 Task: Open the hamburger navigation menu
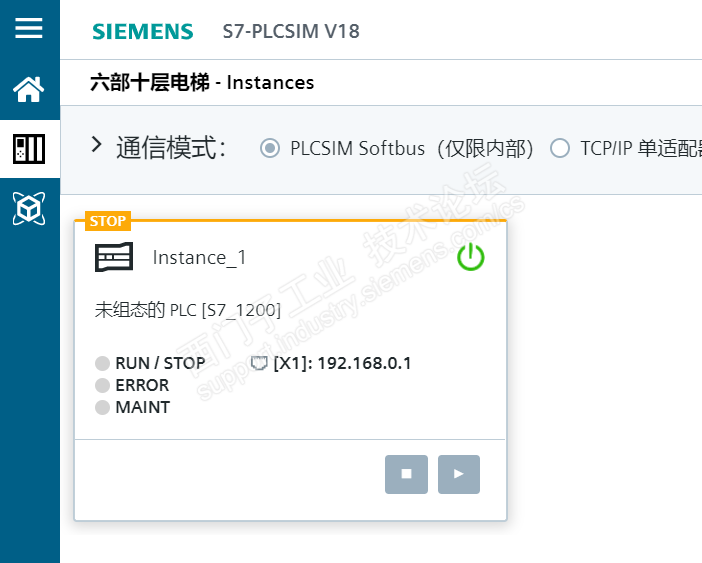coord(29,28)
